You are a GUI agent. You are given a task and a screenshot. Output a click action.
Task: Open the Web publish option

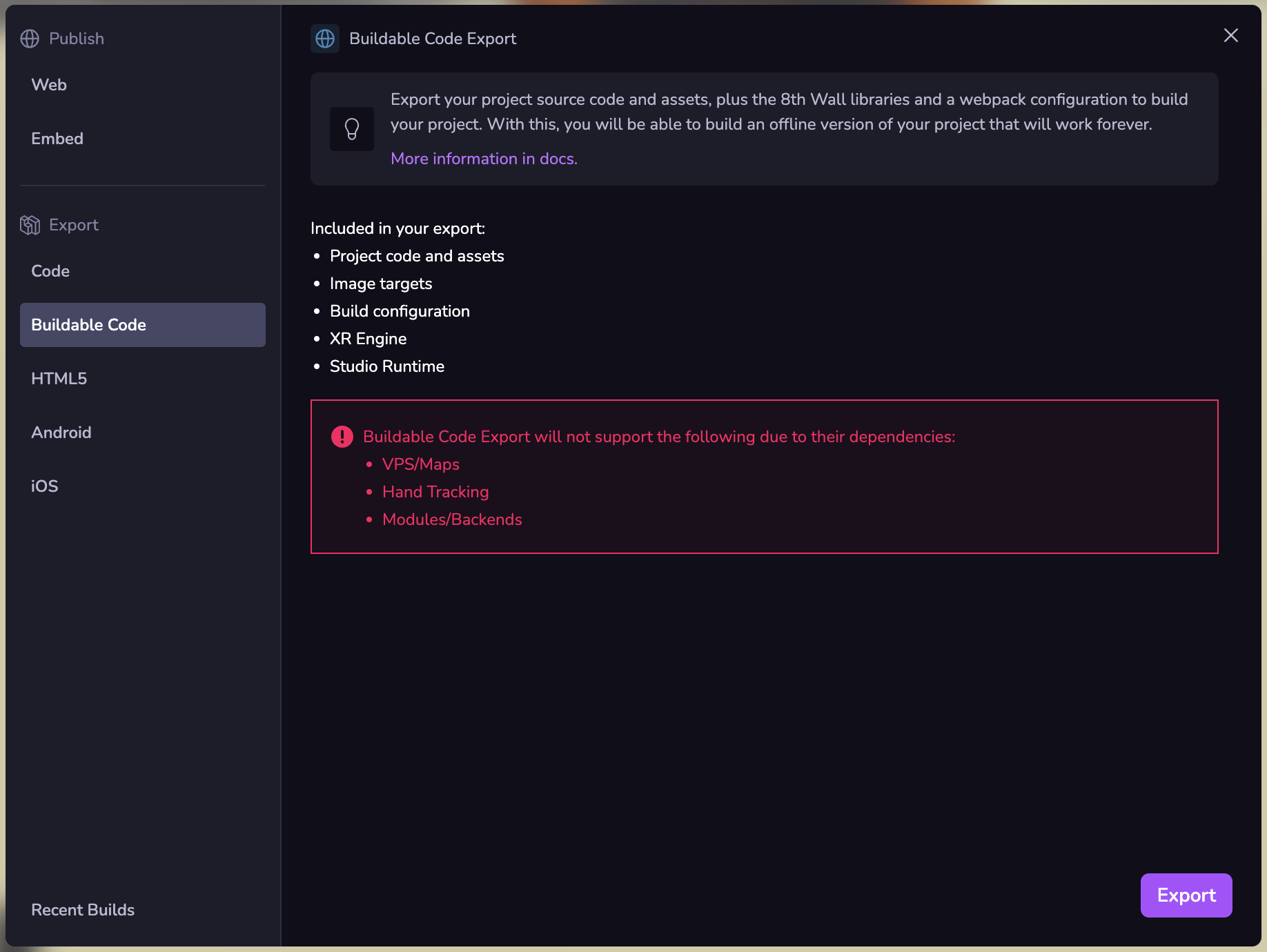(x=49, y=85)
